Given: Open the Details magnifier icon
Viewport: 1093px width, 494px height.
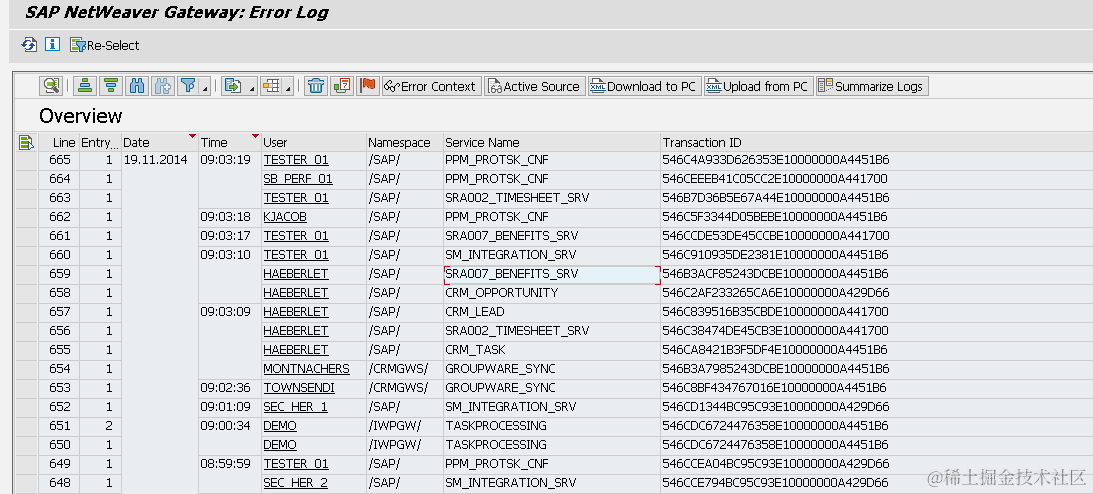Looking at the screenshot, I should point(51,86).
